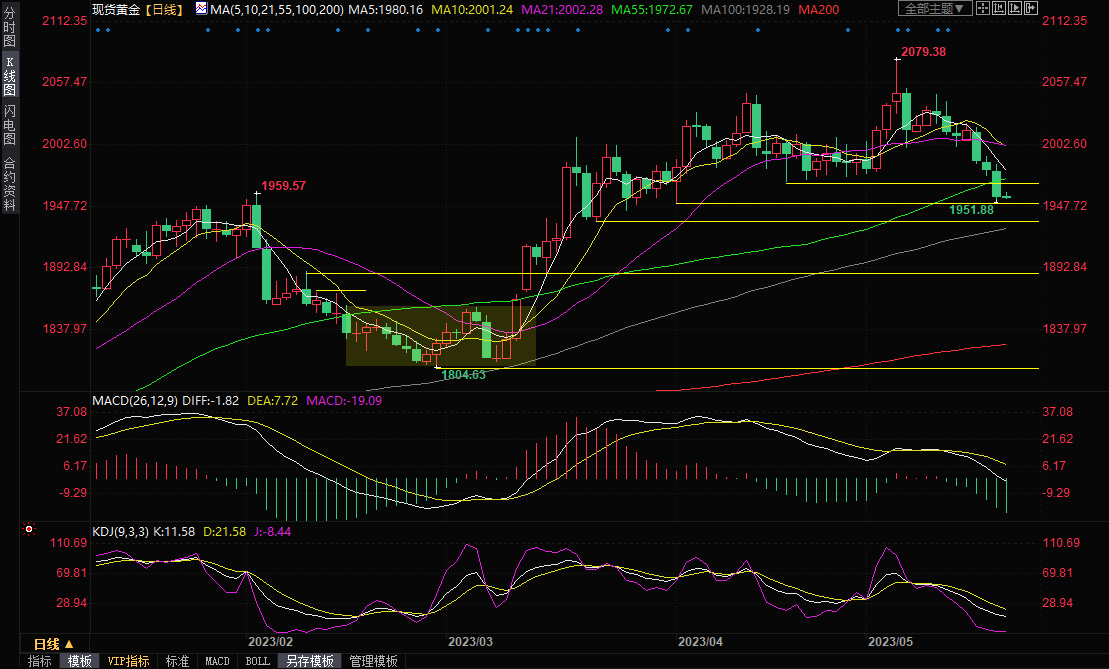
Task: Open 闪电图 from the left sidebar
Action: point(9,124)
